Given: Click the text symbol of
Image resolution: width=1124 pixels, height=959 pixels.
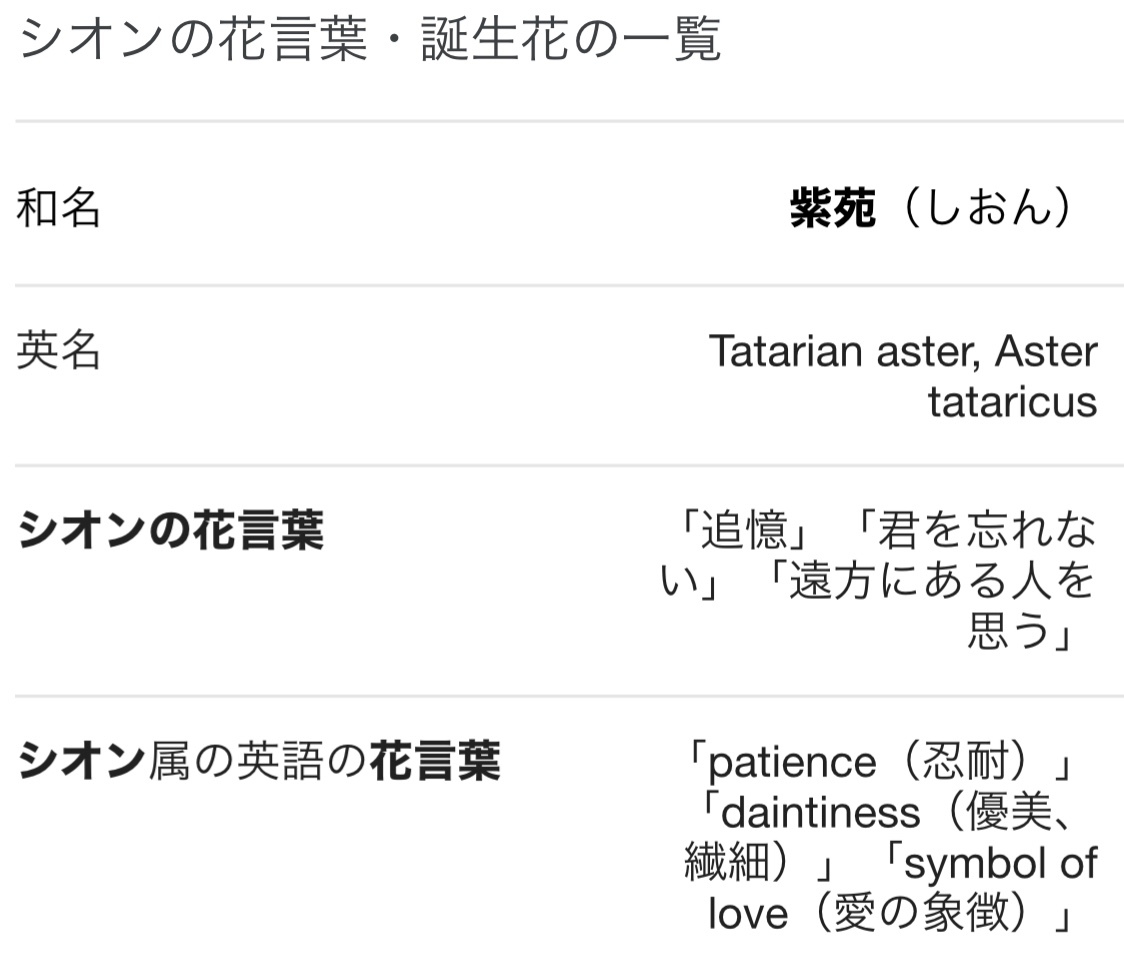Looking at the screenshot, I should point(1000,863).
